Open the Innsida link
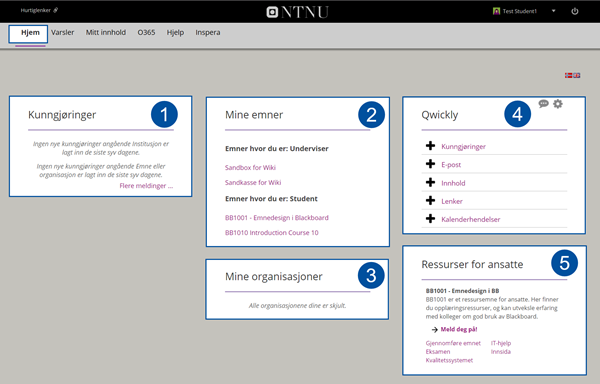The image size is (600, 384). [501, 351]
